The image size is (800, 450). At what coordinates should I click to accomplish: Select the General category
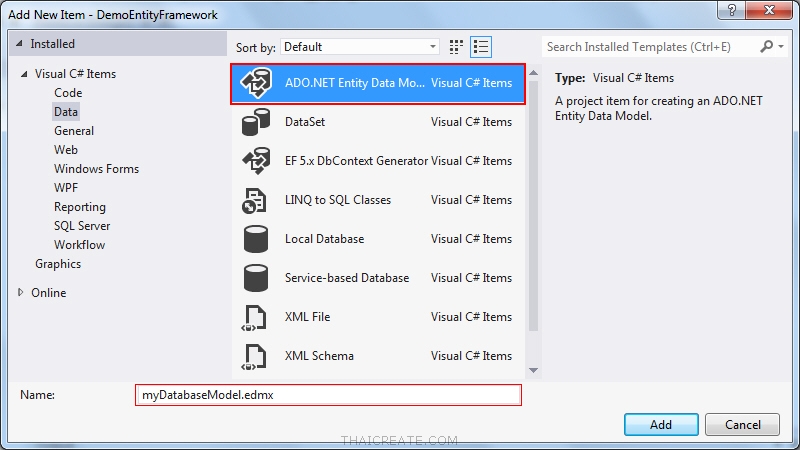(x=74, y=131)
